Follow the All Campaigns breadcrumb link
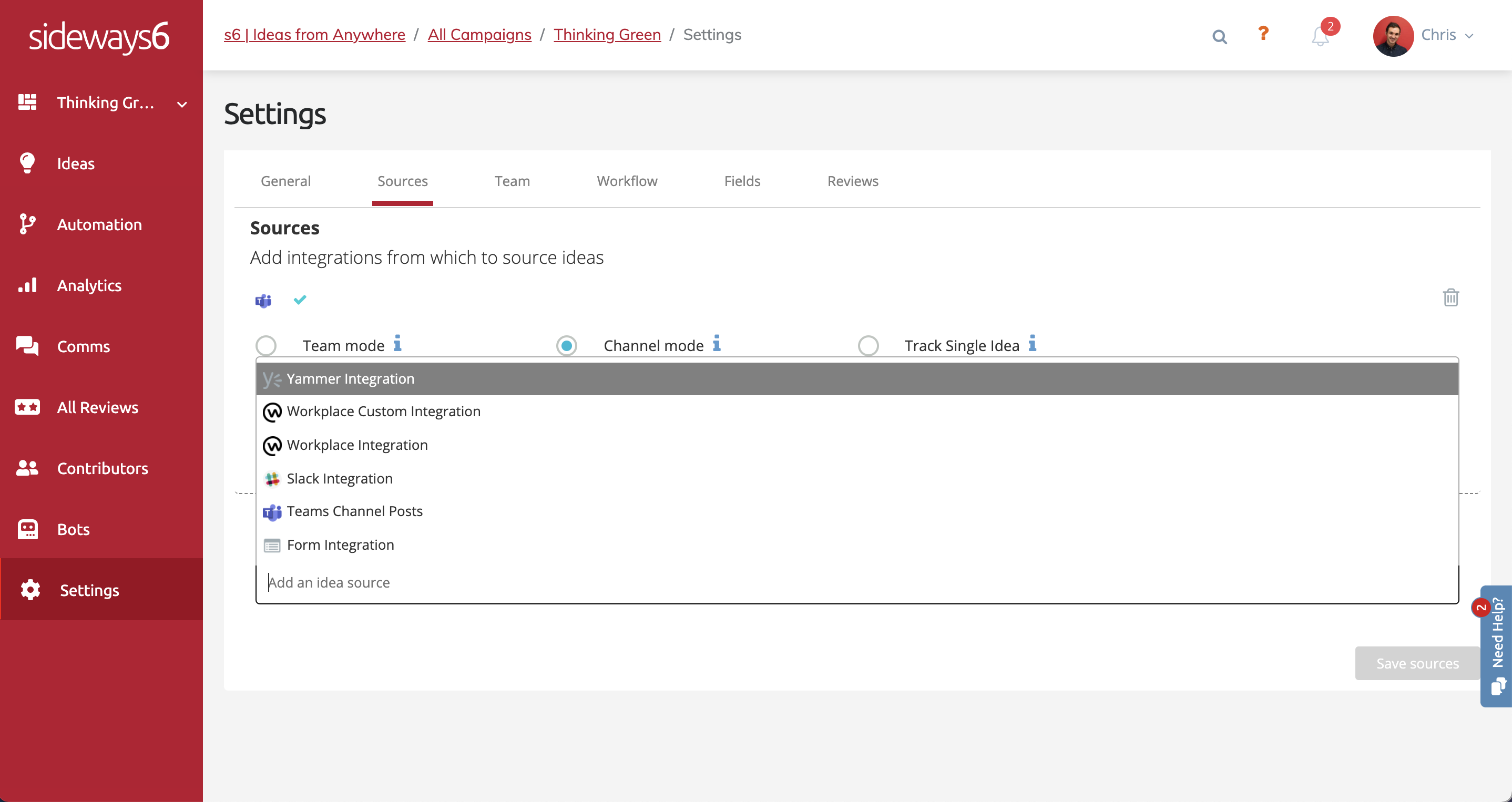Screen dimensions: 1512x802 coord(479,35)
